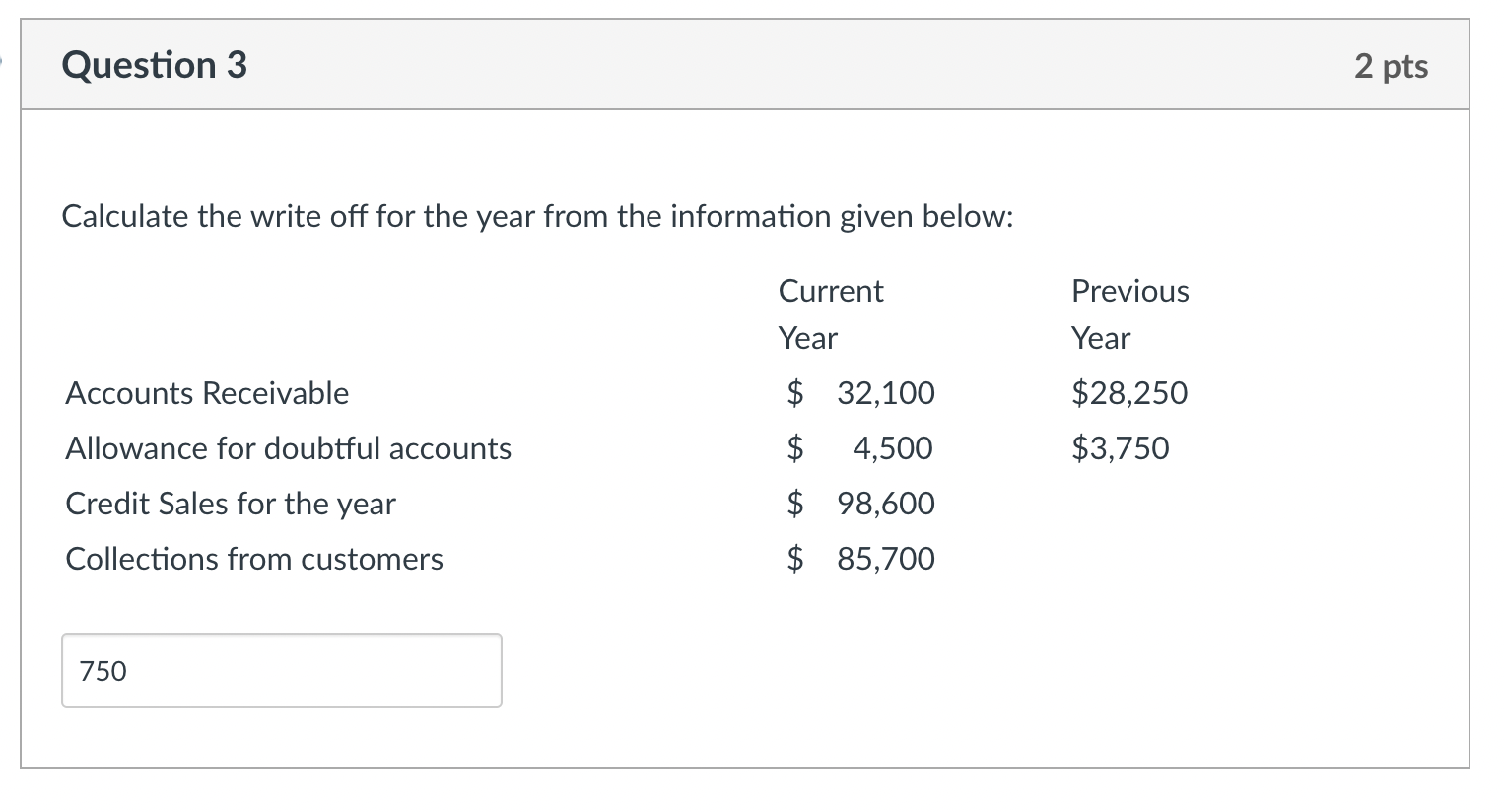Select the $28,250 previous year value
1504x812 pixels.
tap(1129, 393)
